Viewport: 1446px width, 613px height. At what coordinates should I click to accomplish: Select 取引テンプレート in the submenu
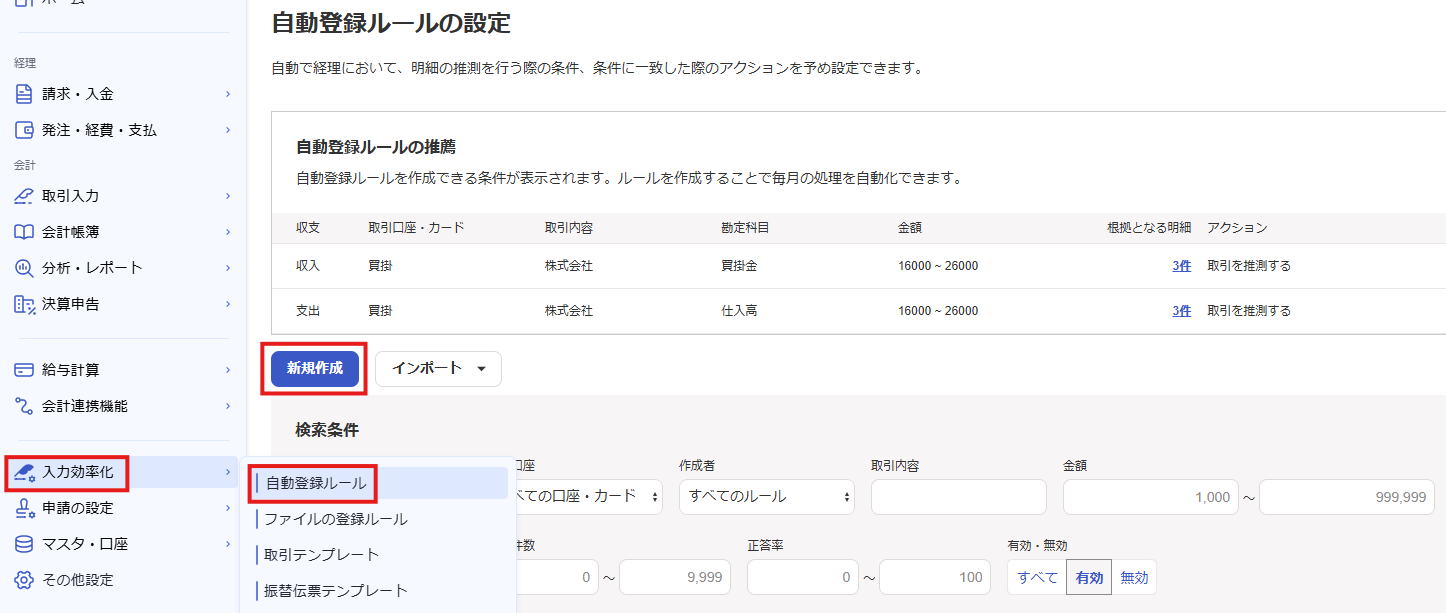click(321, 555)
